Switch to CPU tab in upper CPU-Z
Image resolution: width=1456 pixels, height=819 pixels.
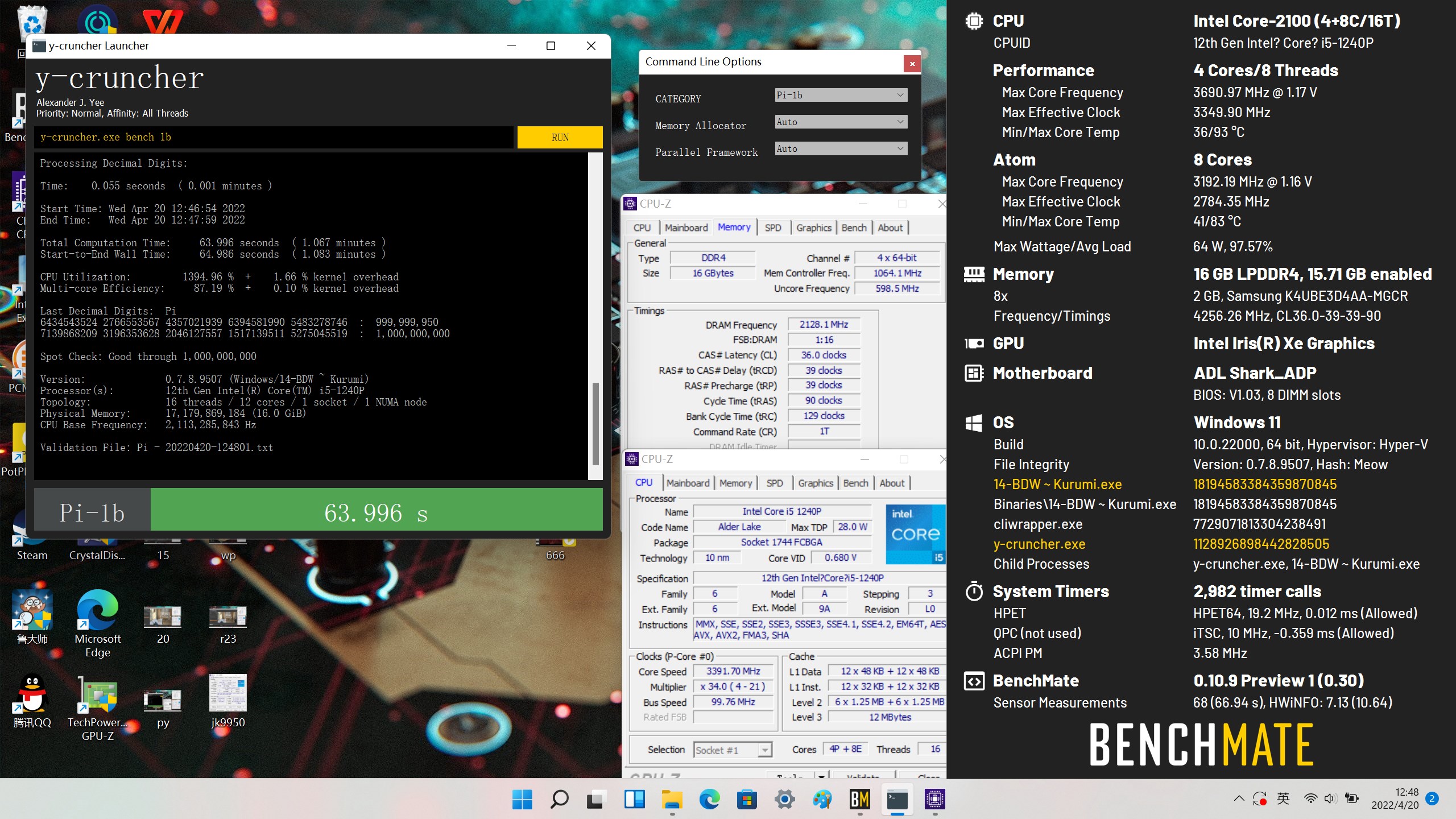click(x=642, y=227)
